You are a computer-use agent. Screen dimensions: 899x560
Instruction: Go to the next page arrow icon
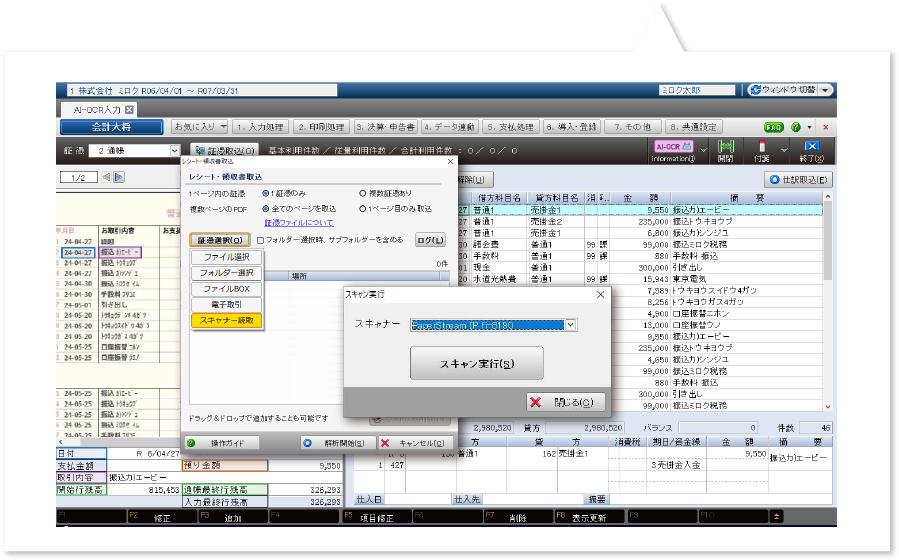118,177
